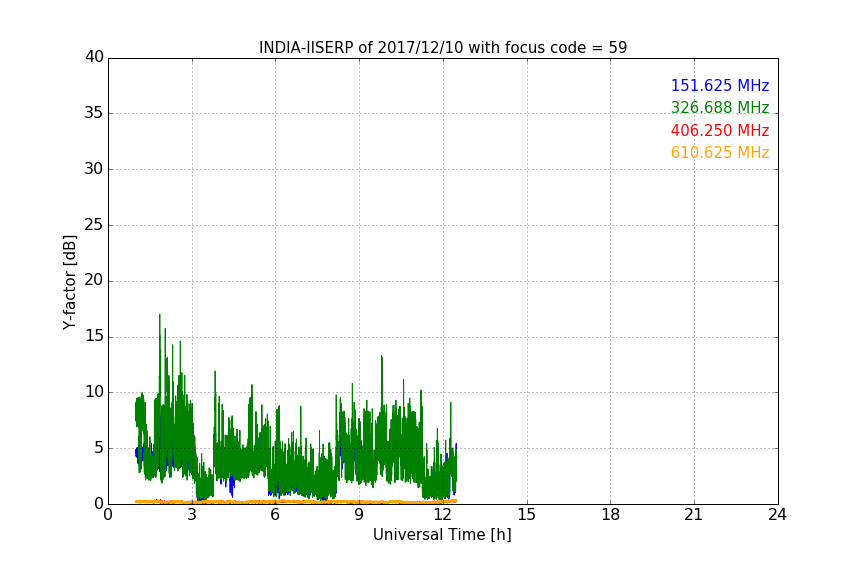Click the x-axis tick label 3
Screen dimensions: 864x576
click(x=192, y=515)
